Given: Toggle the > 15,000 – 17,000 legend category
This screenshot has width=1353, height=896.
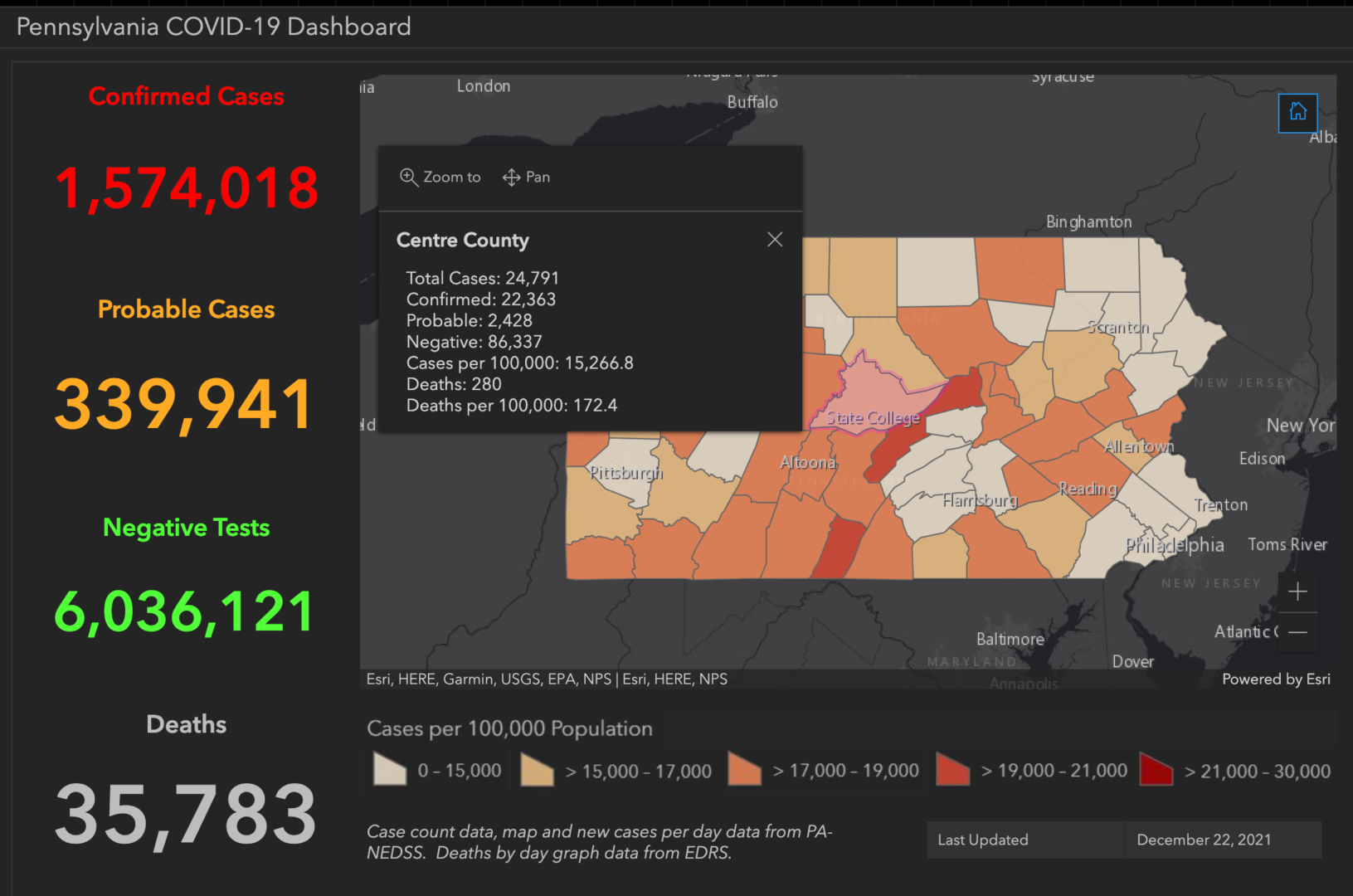Looking at the screenshot, I should tap(615, 770).
